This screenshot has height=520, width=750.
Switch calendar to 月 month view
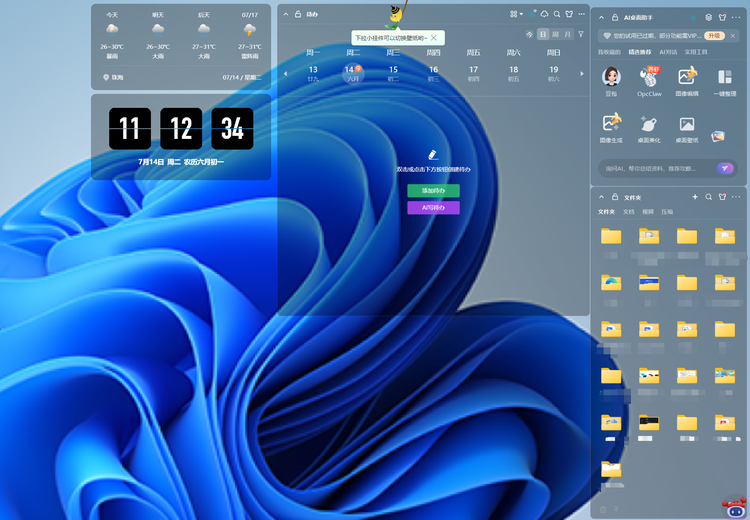pyautogui.click(x=567, y=34)
